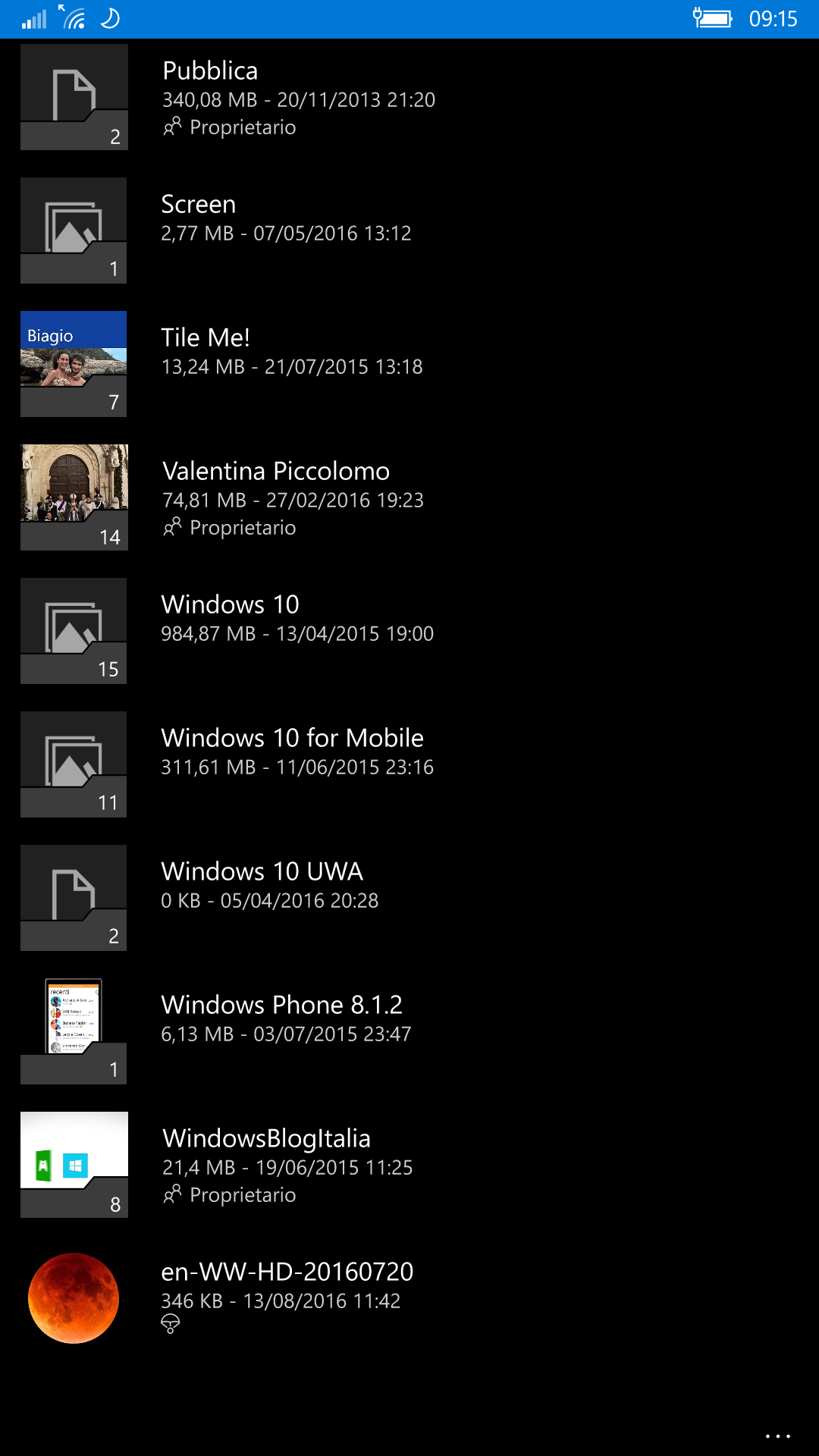Tap the 74,81 MB - 27/02/2016 19:23 details
The width and height of the screenshot is (819, 1456).
[293, 500]
